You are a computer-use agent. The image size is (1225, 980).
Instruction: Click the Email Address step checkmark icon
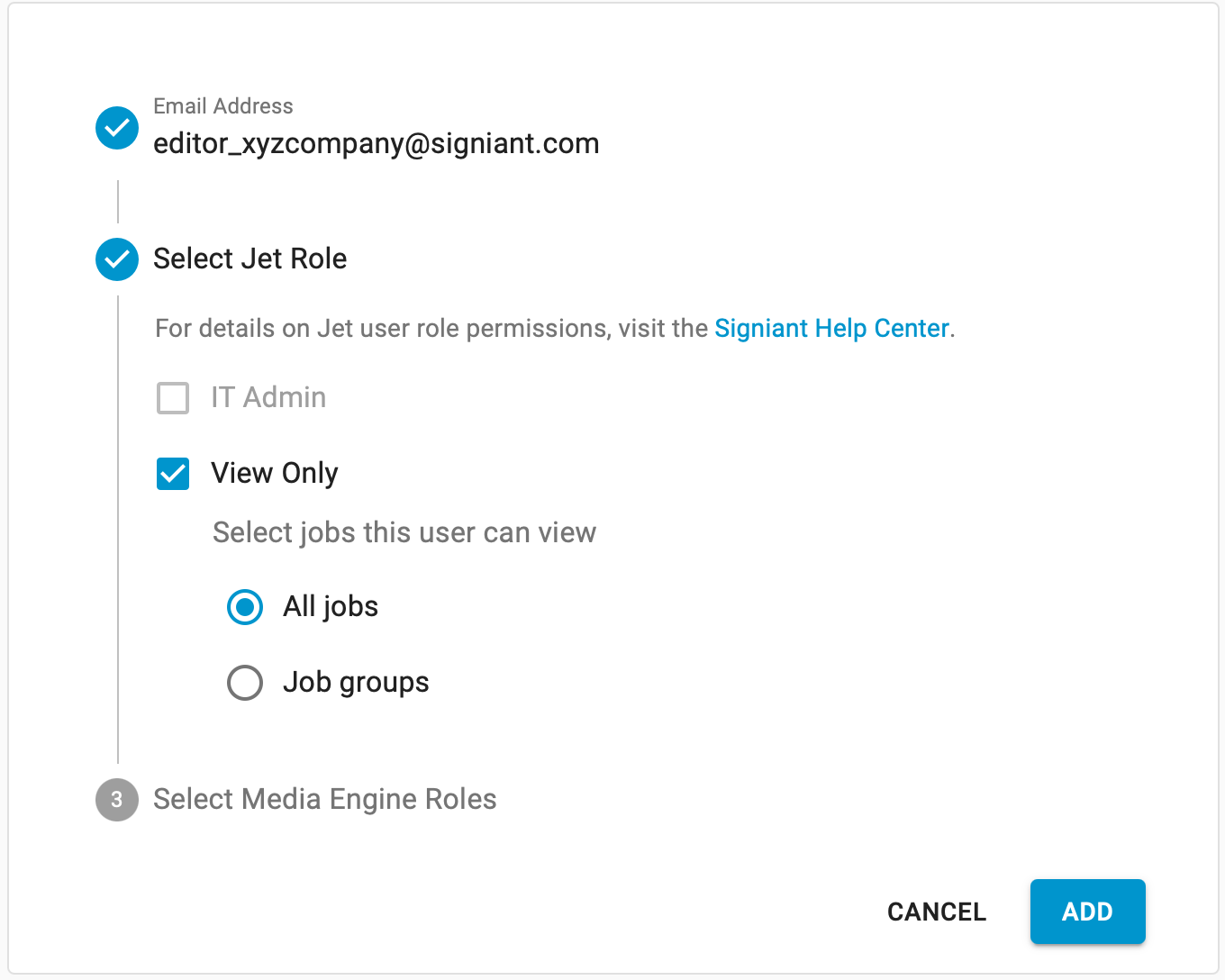click(117, 128)
